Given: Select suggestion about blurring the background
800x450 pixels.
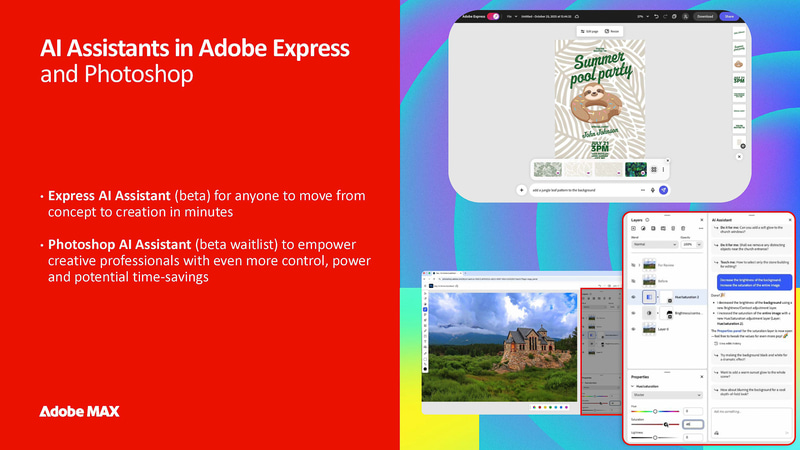Looking at the screenshot, I should [752, 392].
